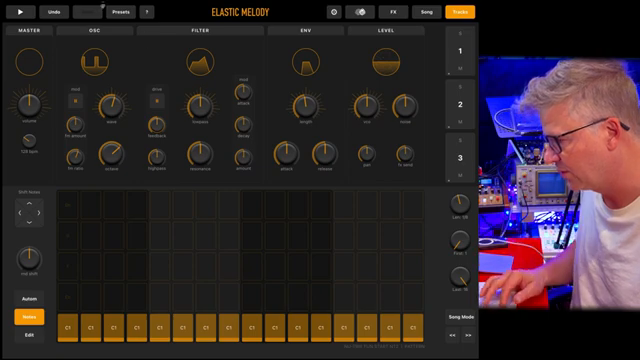
Task: Shift notes left with the left chevron
Action: coord(20,213)
